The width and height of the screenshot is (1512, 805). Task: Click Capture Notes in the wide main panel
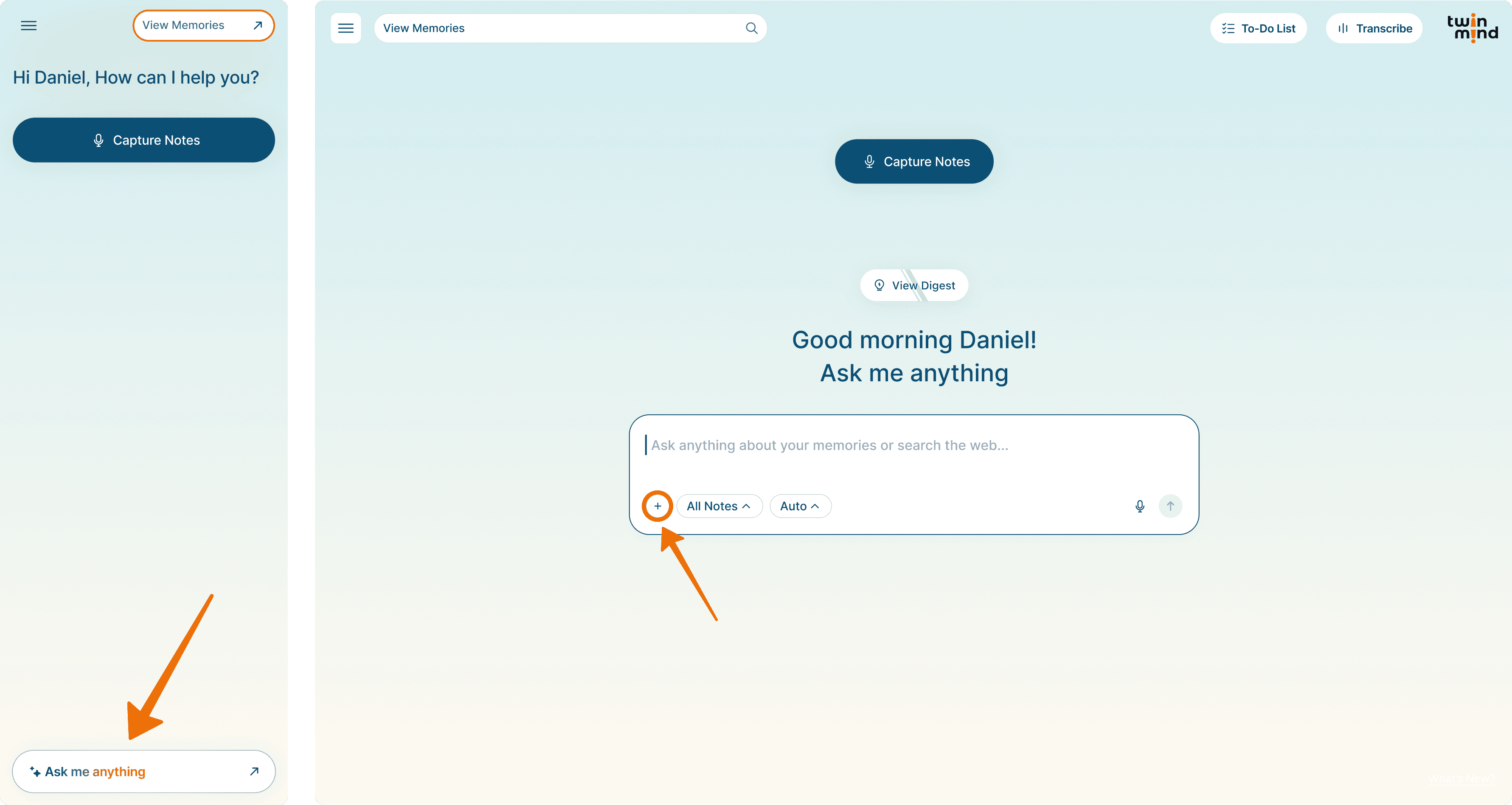pyautogui.click(x=914, y=161)
